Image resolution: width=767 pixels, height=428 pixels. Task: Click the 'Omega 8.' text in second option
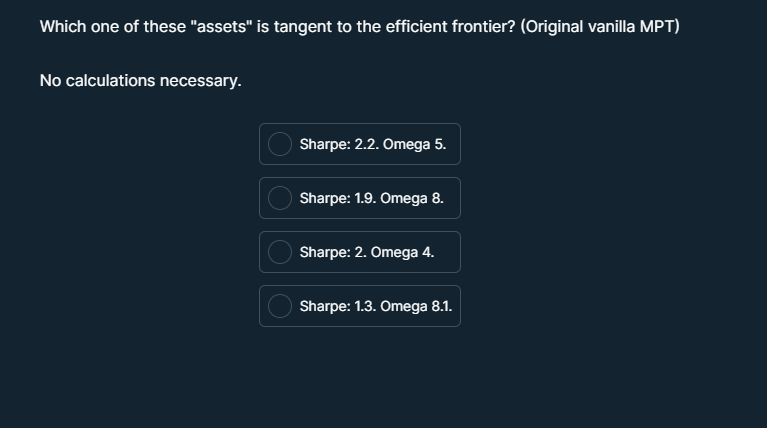(412, 198)
